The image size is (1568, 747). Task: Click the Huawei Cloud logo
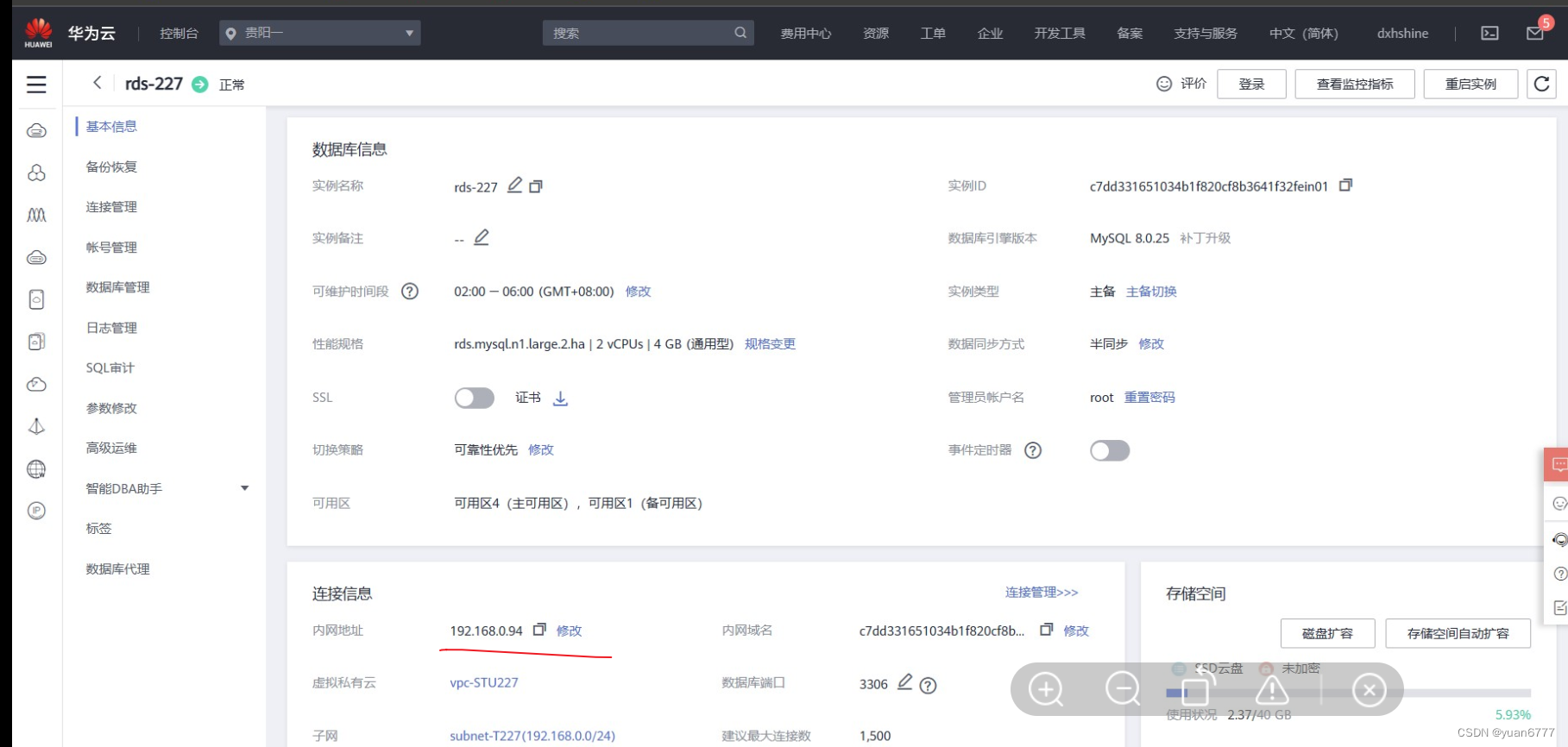pyautogui.click(x=38, y=32)
